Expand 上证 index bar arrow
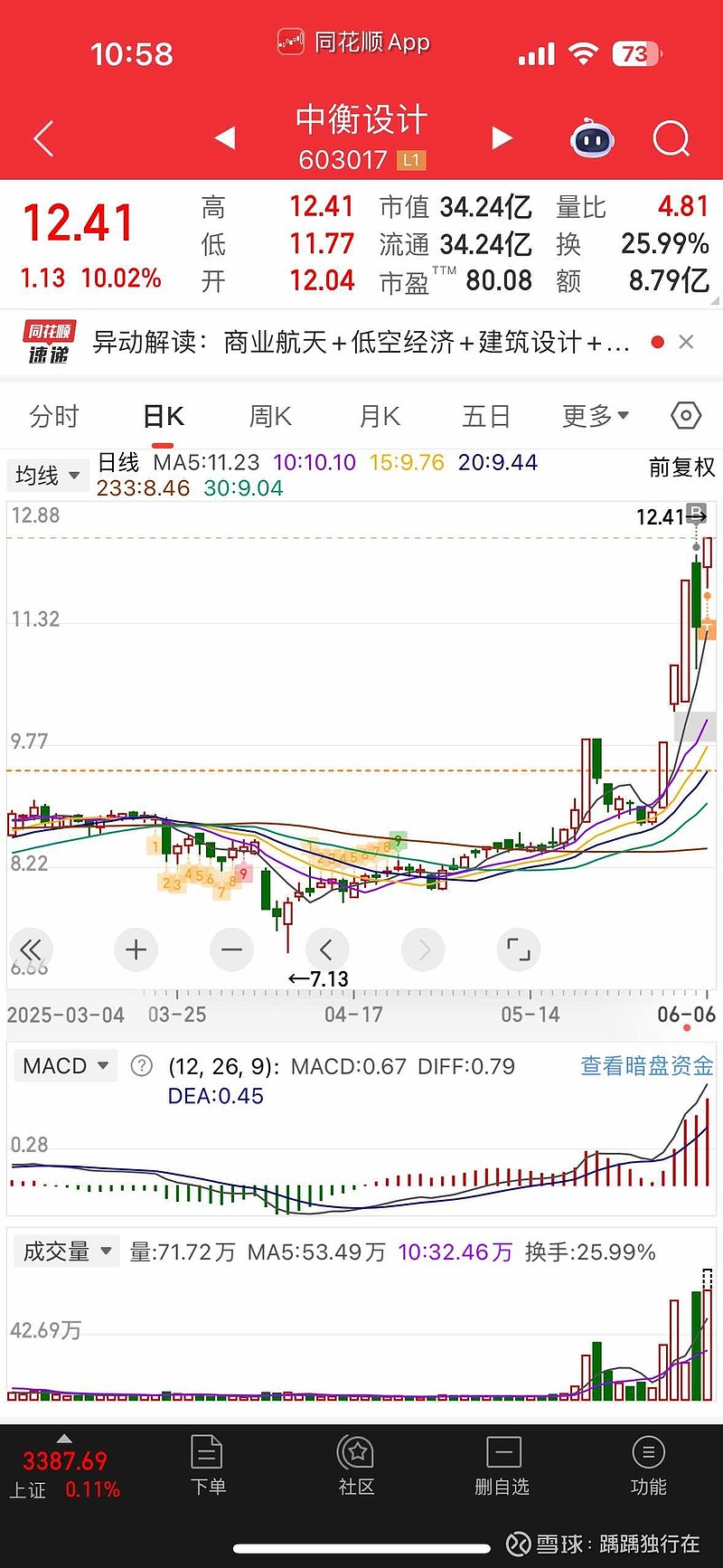The image size is (723, 1568). click(64, 1438)
